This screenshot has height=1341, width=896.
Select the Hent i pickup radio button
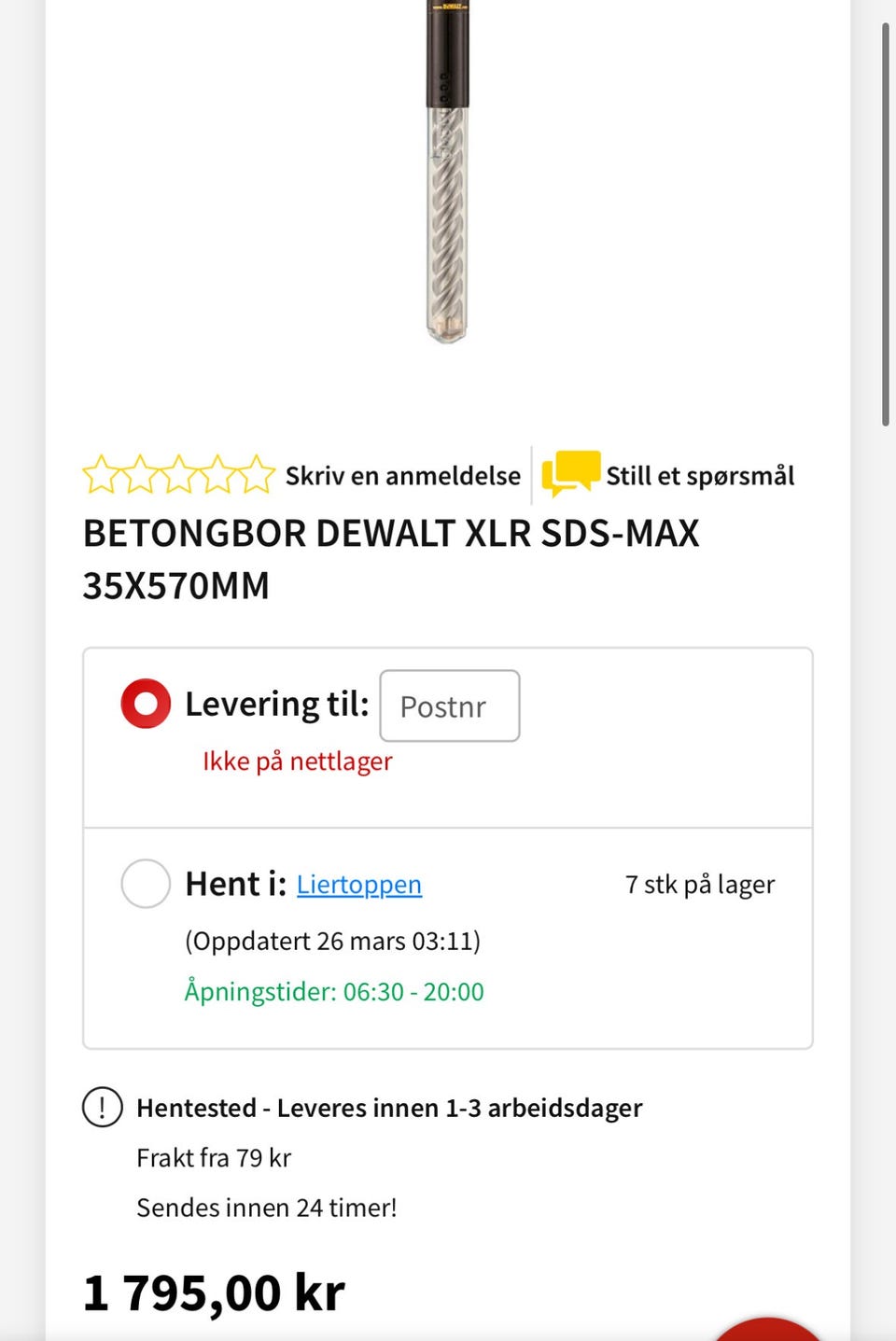(x=146, y=884)
